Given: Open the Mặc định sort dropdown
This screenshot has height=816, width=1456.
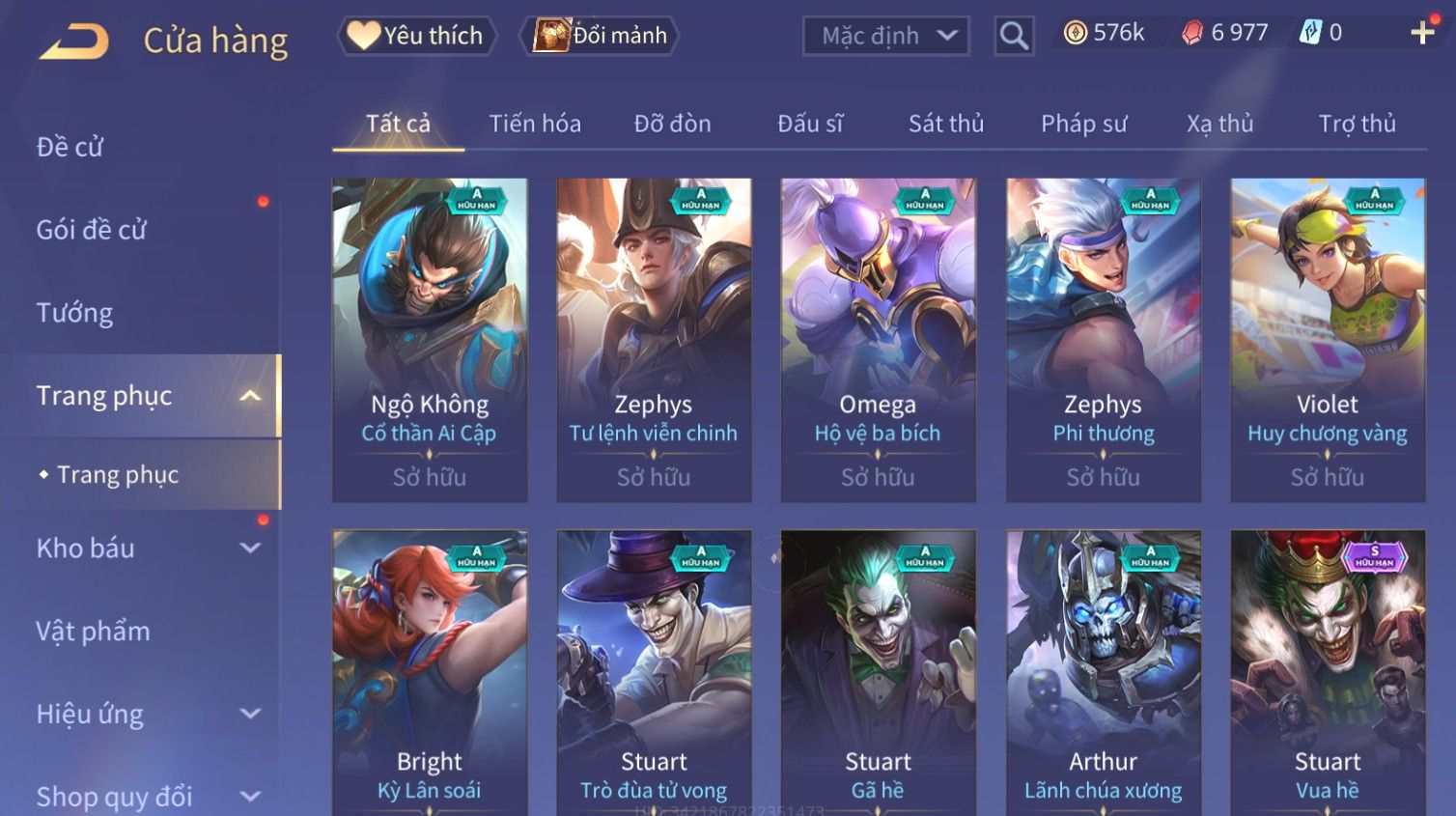Looking at the screenshot, I should [886, 37].
